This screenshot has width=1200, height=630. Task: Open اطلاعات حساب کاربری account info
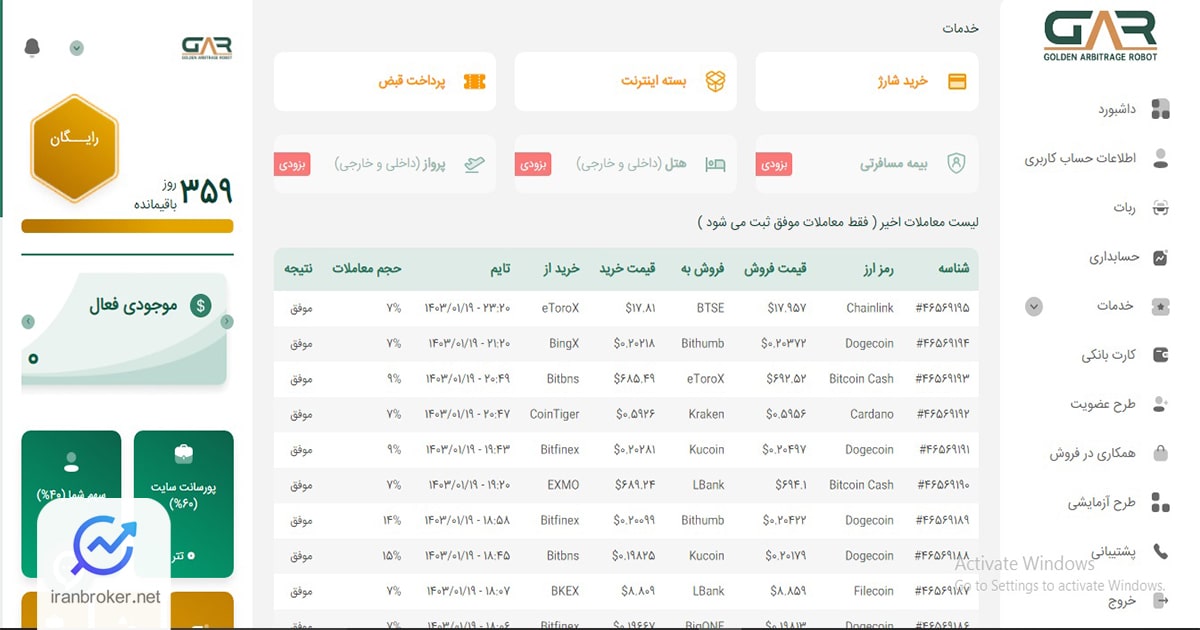pos(1080,158)
